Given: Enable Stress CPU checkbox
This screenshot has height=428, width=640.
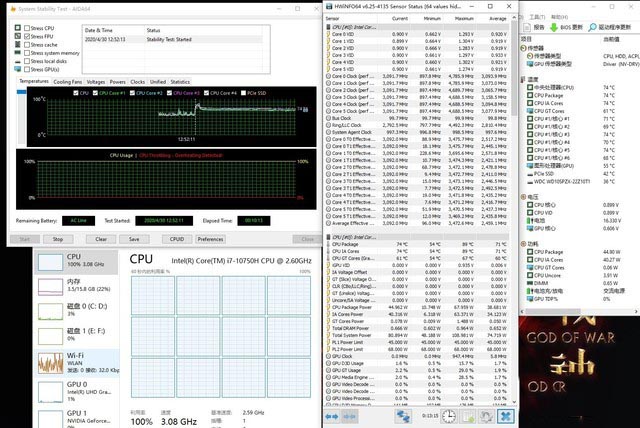Looking at the screenshot, I should 27,28.
